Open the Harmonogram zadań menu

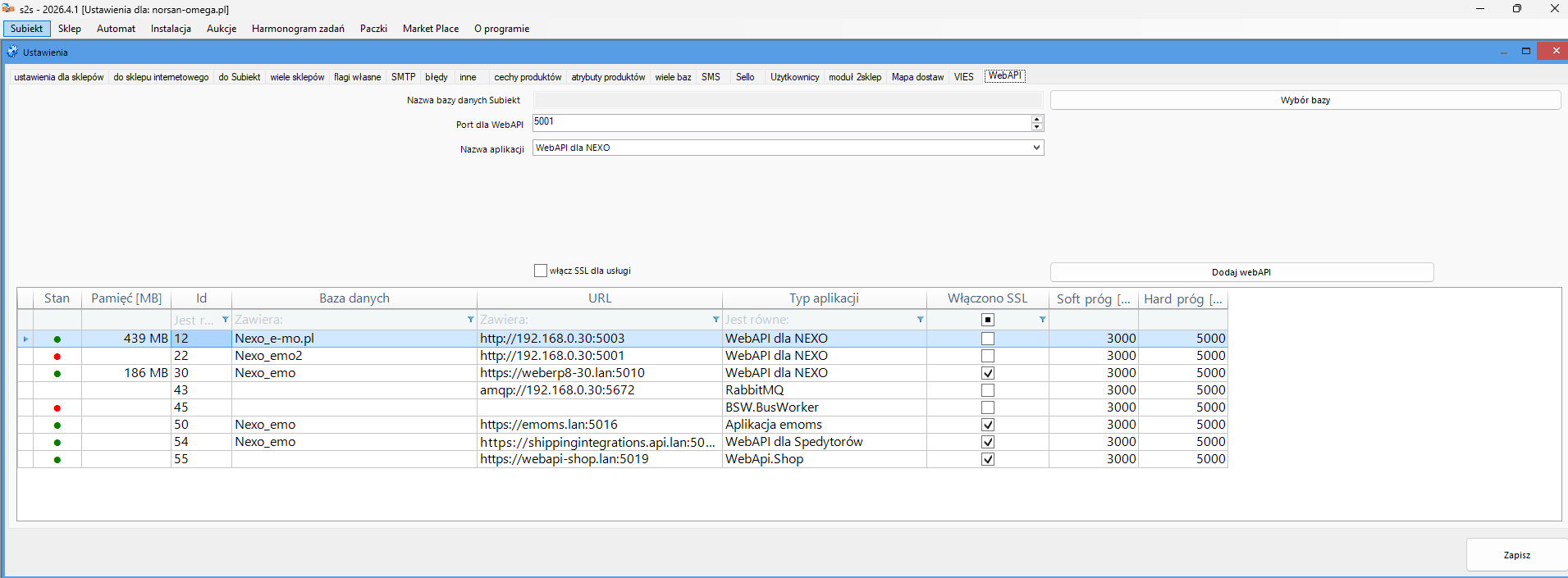298,29
